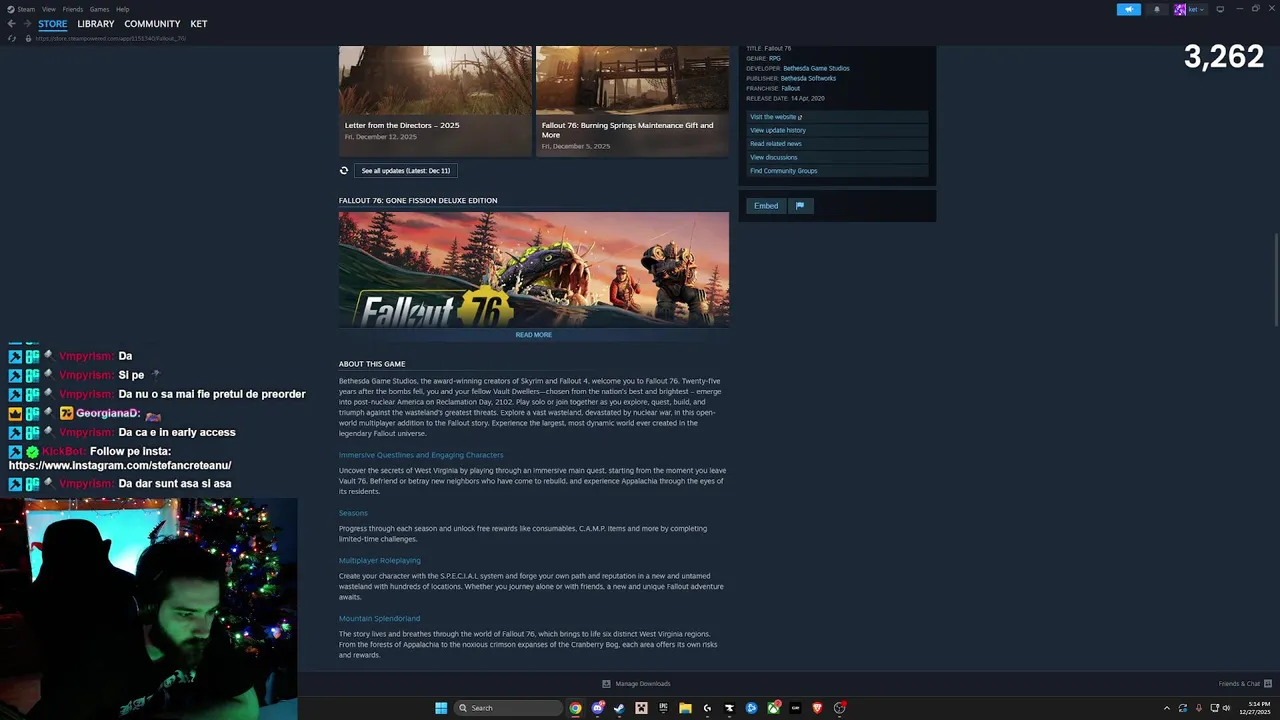Image resolution: width=1280 pixels, height=720 pixels.
Task: Open the megaphone announcements button
Action: 1128,9
